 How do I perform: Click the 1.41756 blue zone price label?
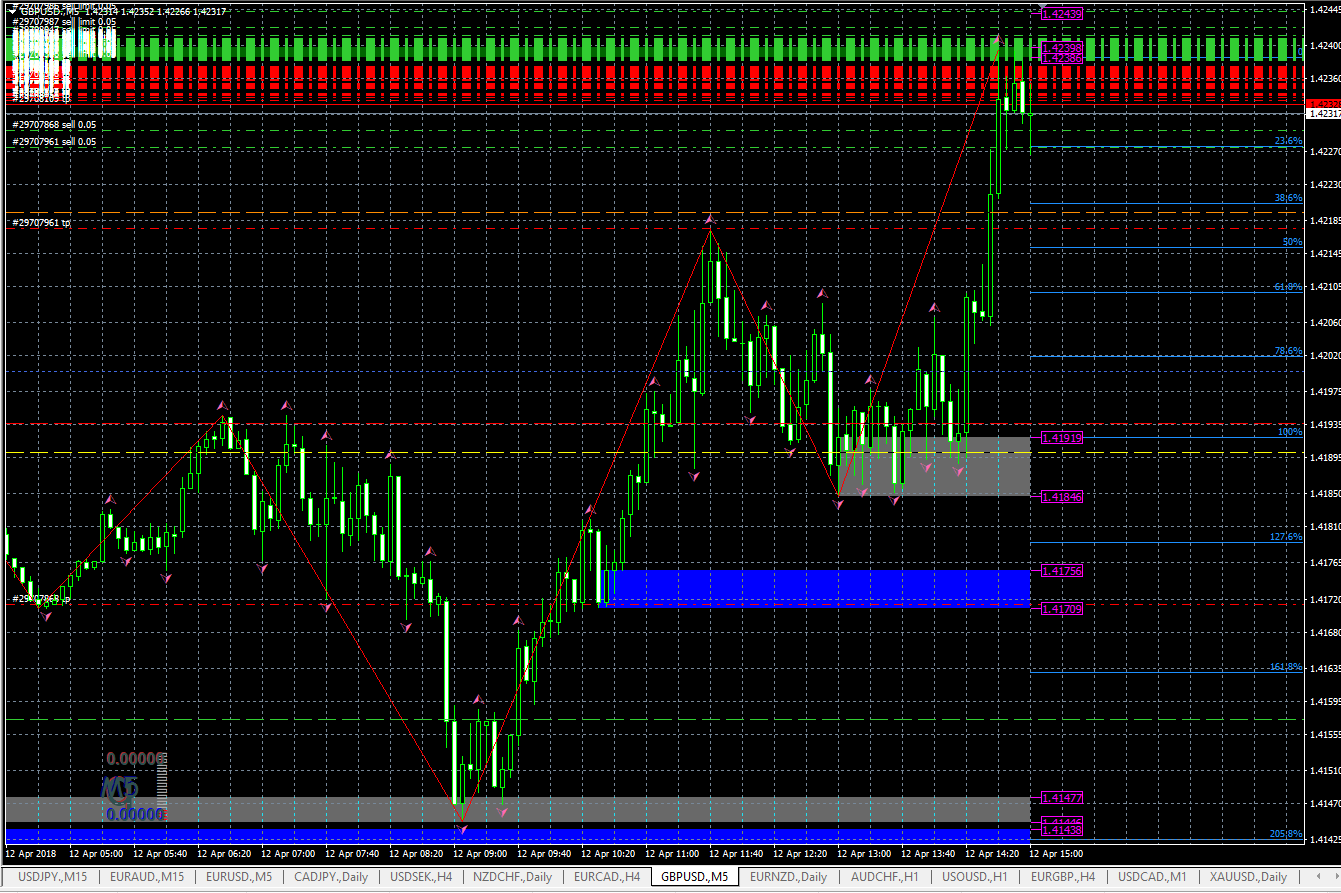tap(1062, 571)
